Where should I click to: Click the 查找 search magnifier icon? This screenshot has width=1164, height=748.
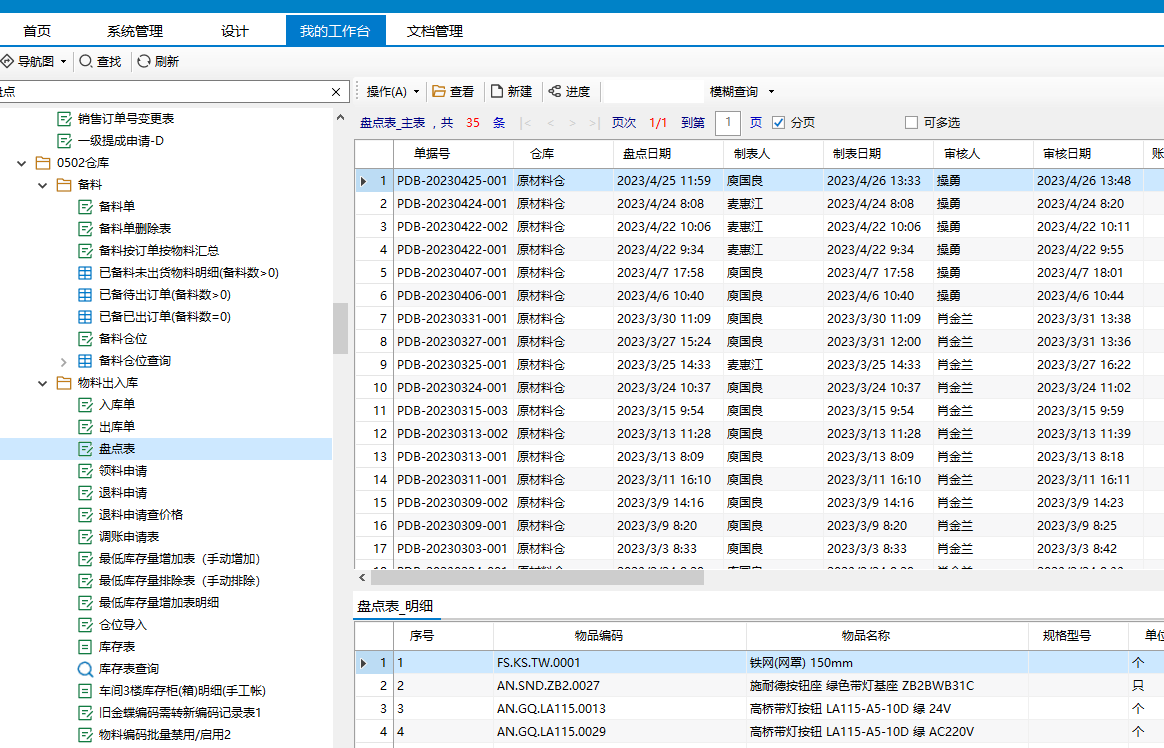coord(86,62)
